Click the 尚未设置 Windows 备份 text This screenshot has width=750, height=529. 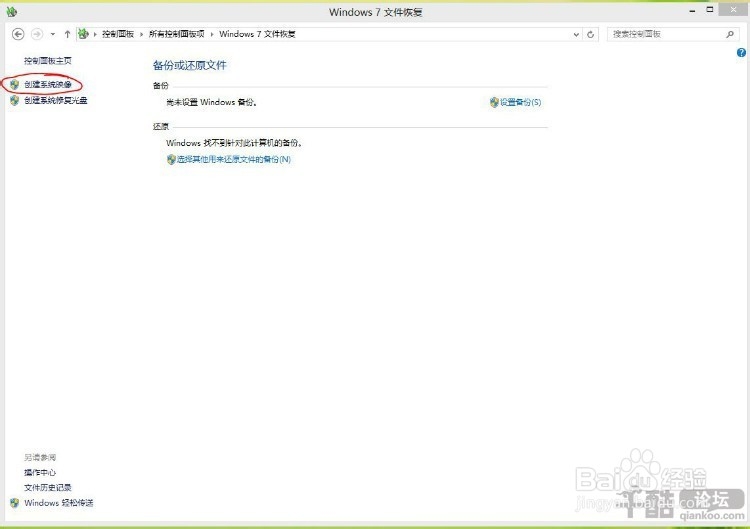coord(211,102)
